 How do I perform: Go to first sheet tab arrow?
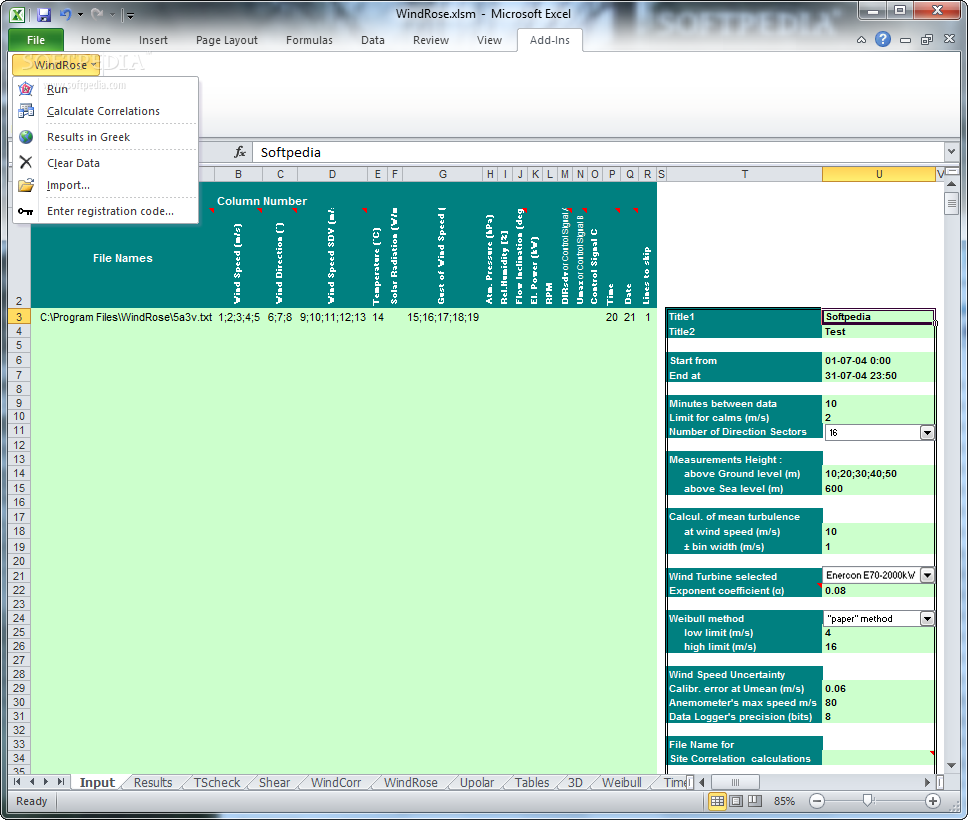(17, 782)
